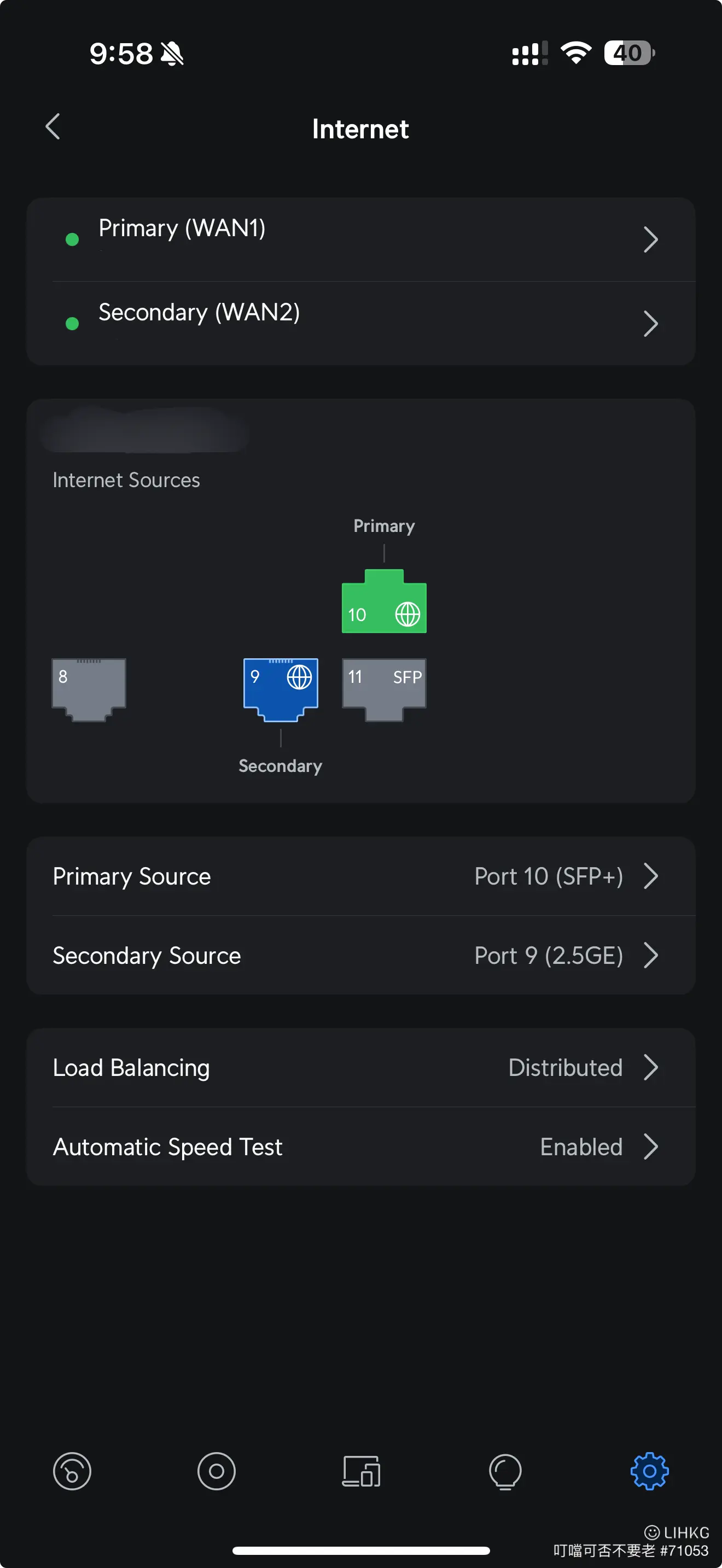Viewport: 722px width, 1568px height.
Task: Open the UniFi devices circle tab
Action: tap(216, 1471)
